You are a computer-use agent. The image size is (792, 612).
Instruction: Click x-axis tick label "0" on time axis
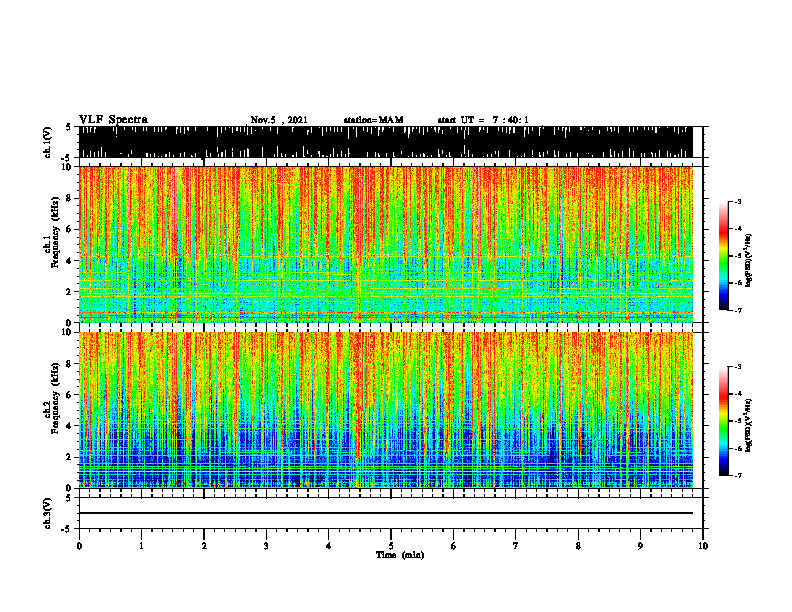(79, 546)
